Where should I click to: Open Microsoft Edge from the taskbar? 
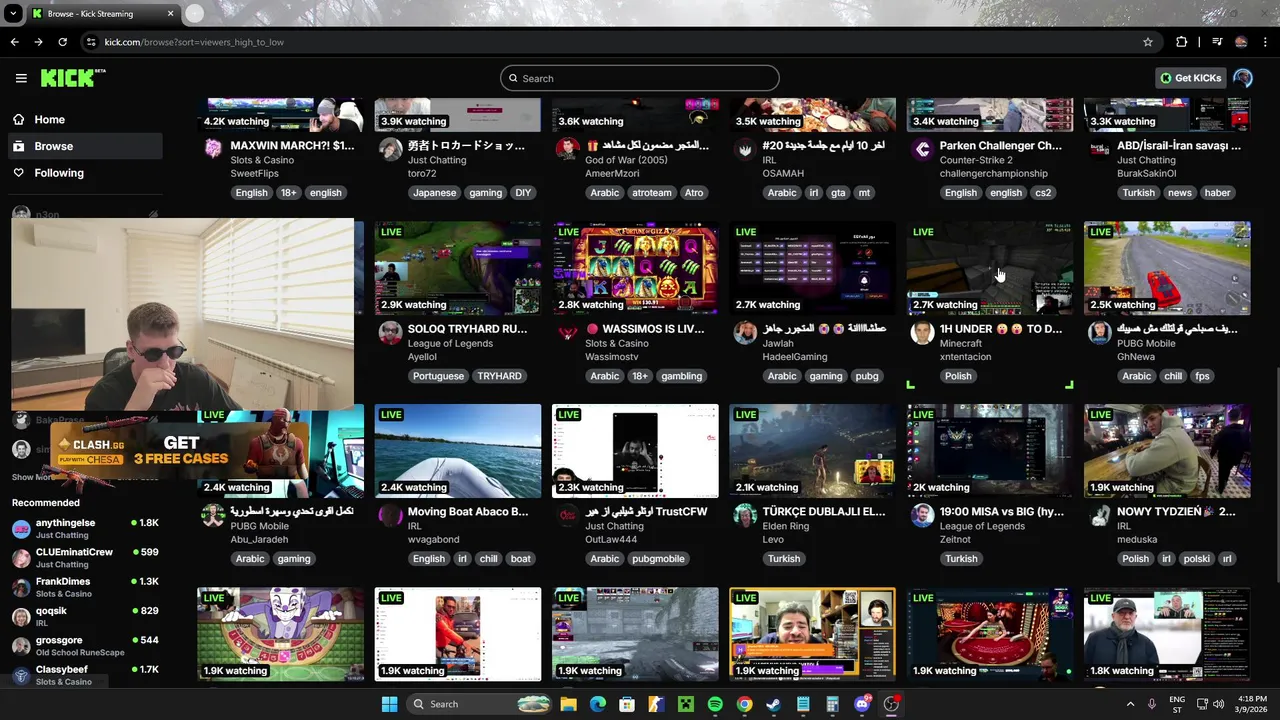click(598, 704)
